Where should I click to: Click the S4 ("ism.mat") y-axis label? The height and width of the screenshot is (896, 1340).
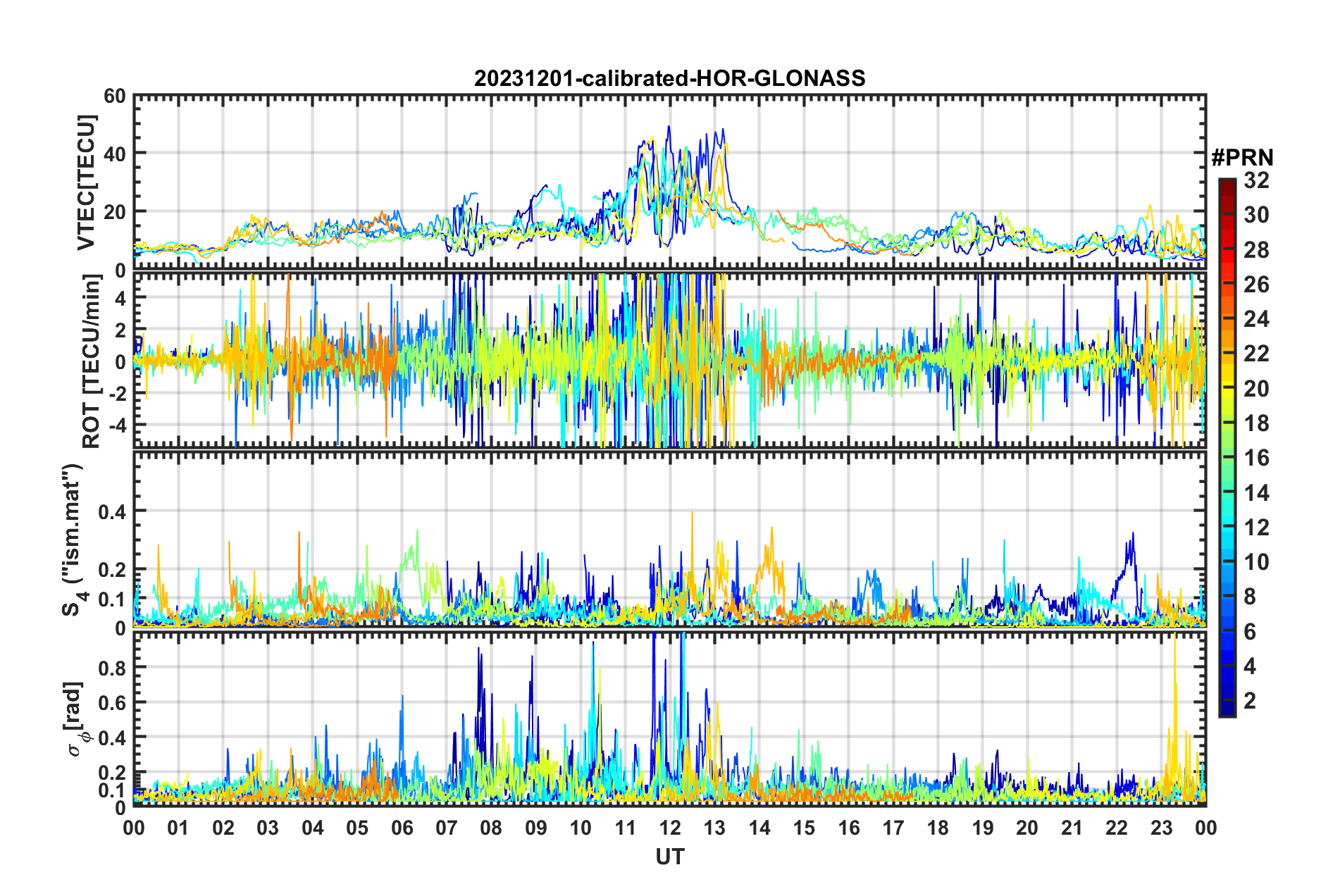coord(73,540)
